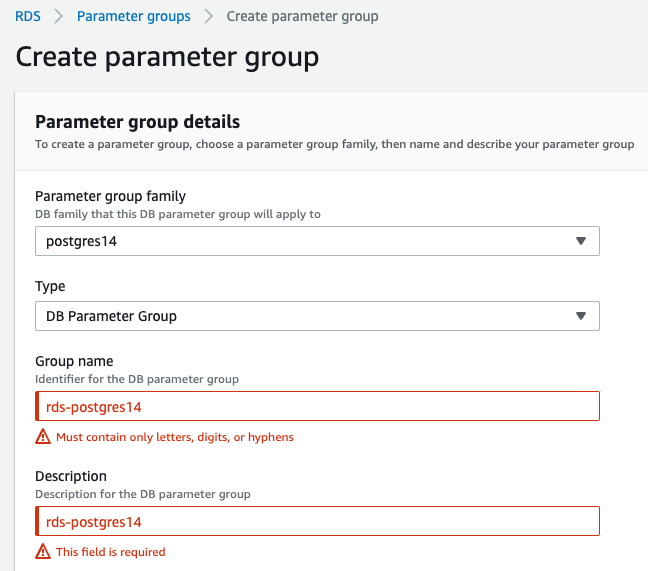This screenshot has height=571, width=648.
Task: Click the Parameter group details section header
Action: pos(137,122)
